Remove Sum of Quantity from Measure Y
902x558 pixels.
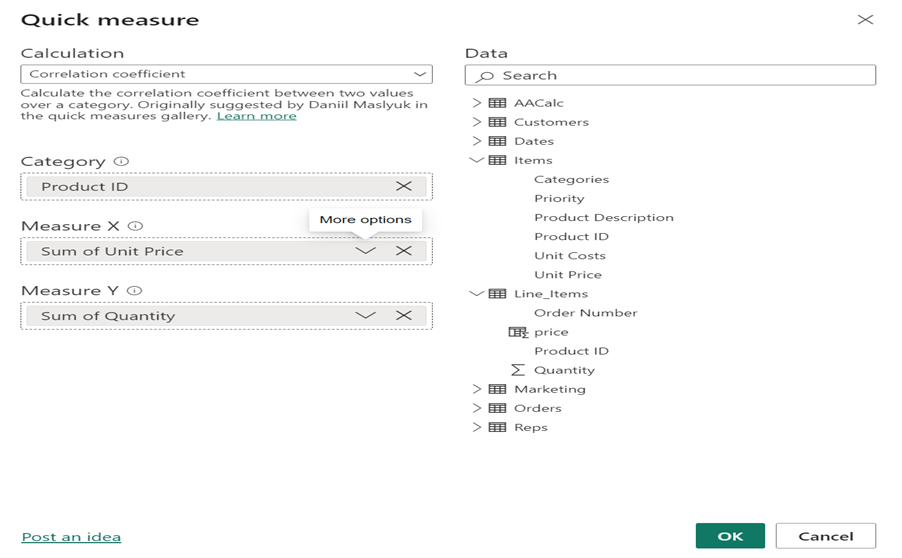point(404,315)
